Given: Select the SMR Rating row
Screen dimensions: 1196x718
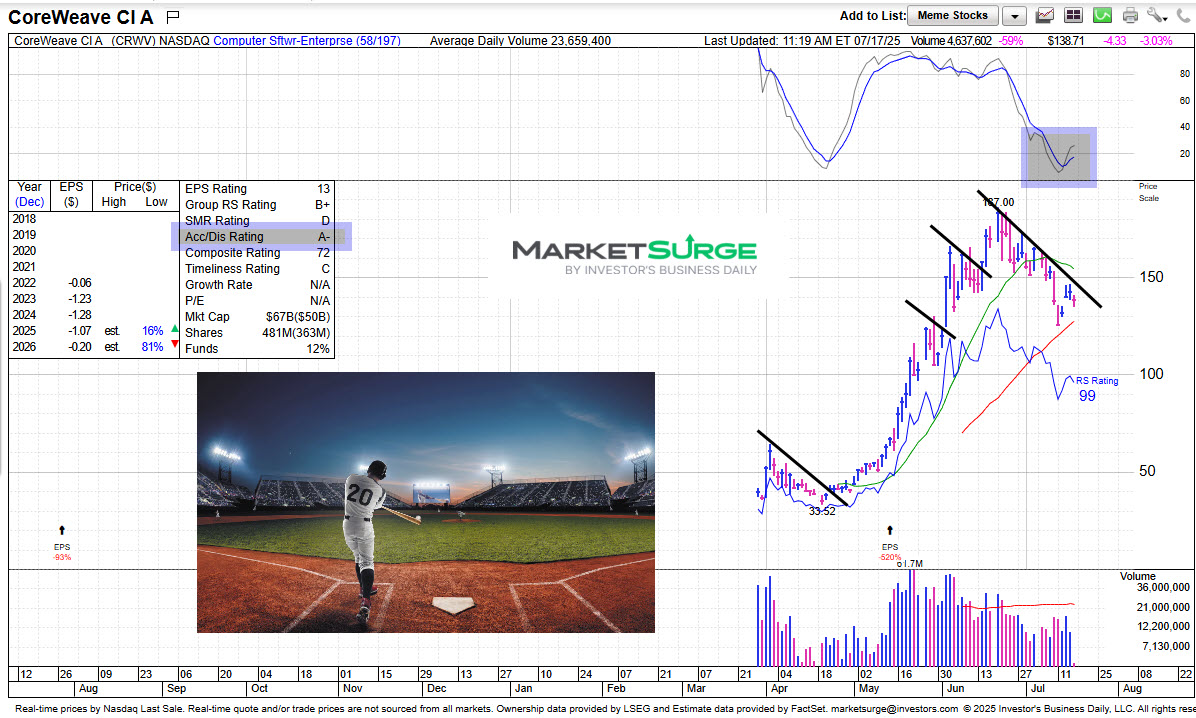Looking at the screenshot, I should [257, 221].
